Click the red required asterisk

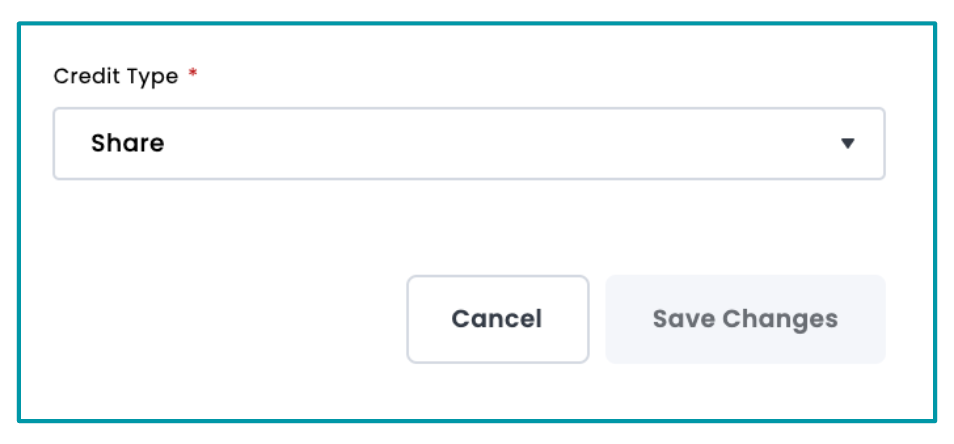[193, 76]
